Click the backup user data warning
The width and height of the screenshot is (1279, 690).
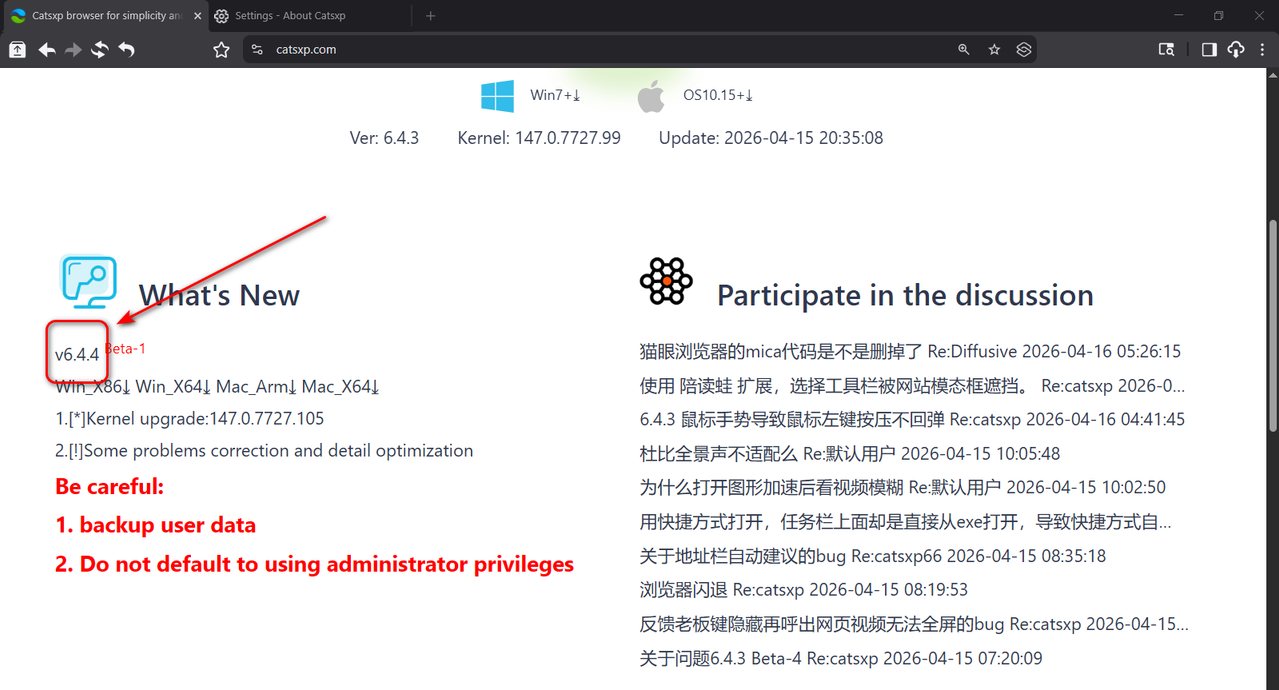click(x=155, y=525)
